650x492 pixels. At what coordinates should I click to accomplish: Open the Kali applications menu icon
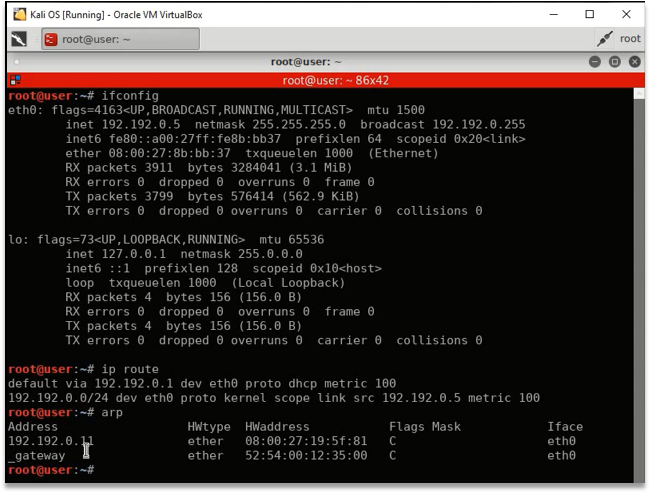coord(19,39)
